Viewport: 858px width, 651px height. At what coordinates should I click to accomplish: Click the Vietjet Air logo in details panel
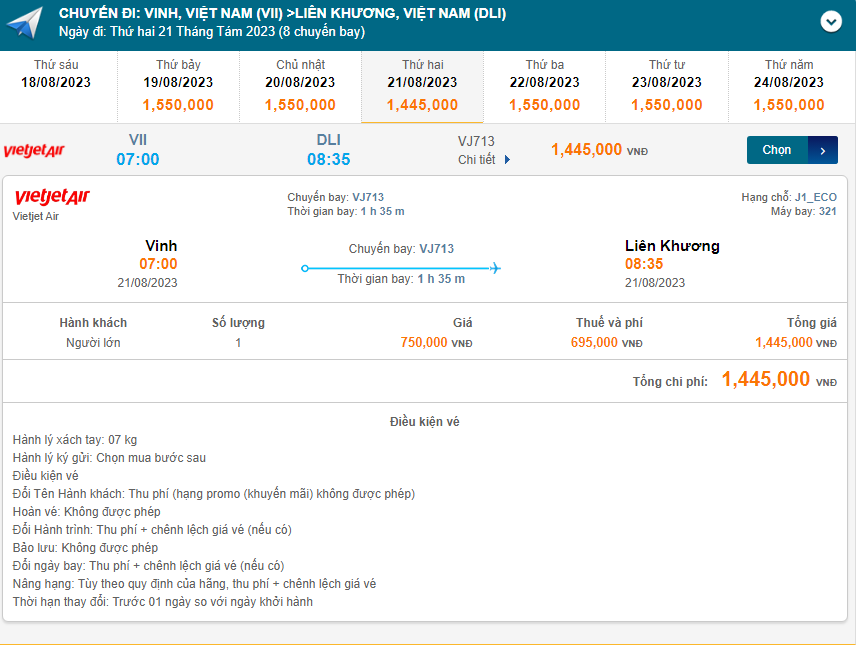52,197
